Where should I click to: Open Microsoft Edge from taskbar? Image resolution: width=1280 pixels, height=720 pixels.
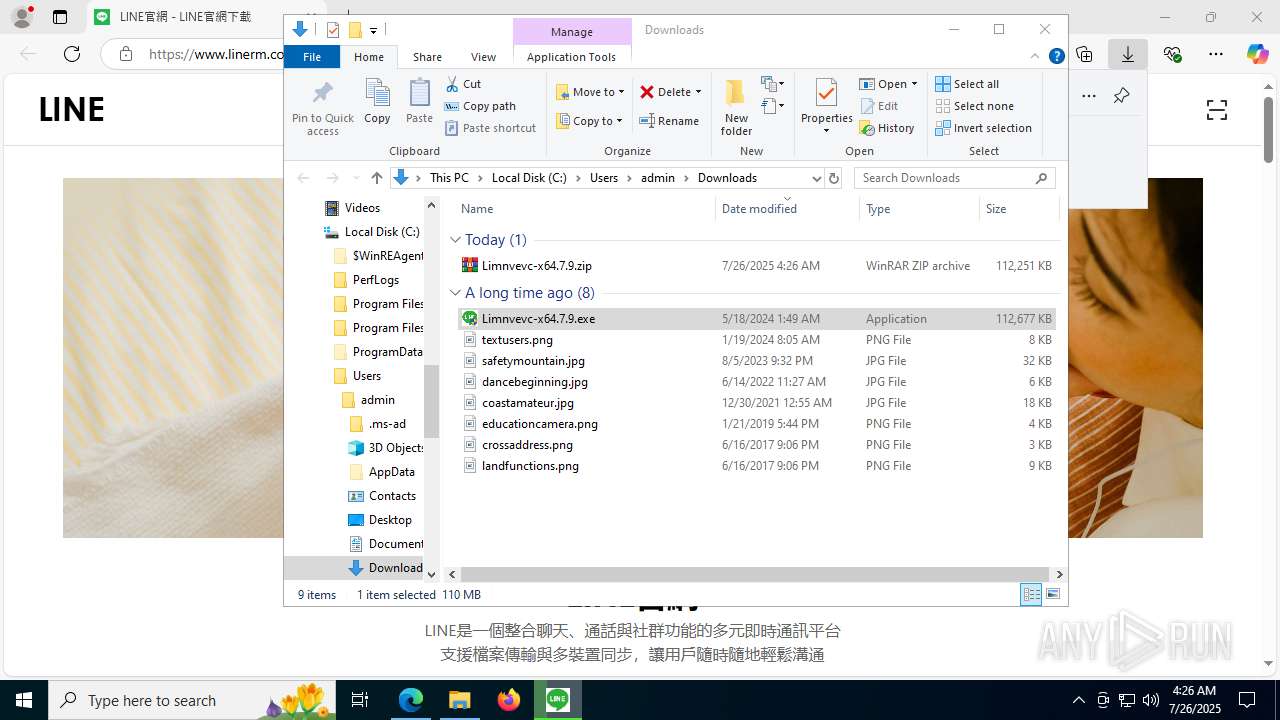click(x=411, y=700)
